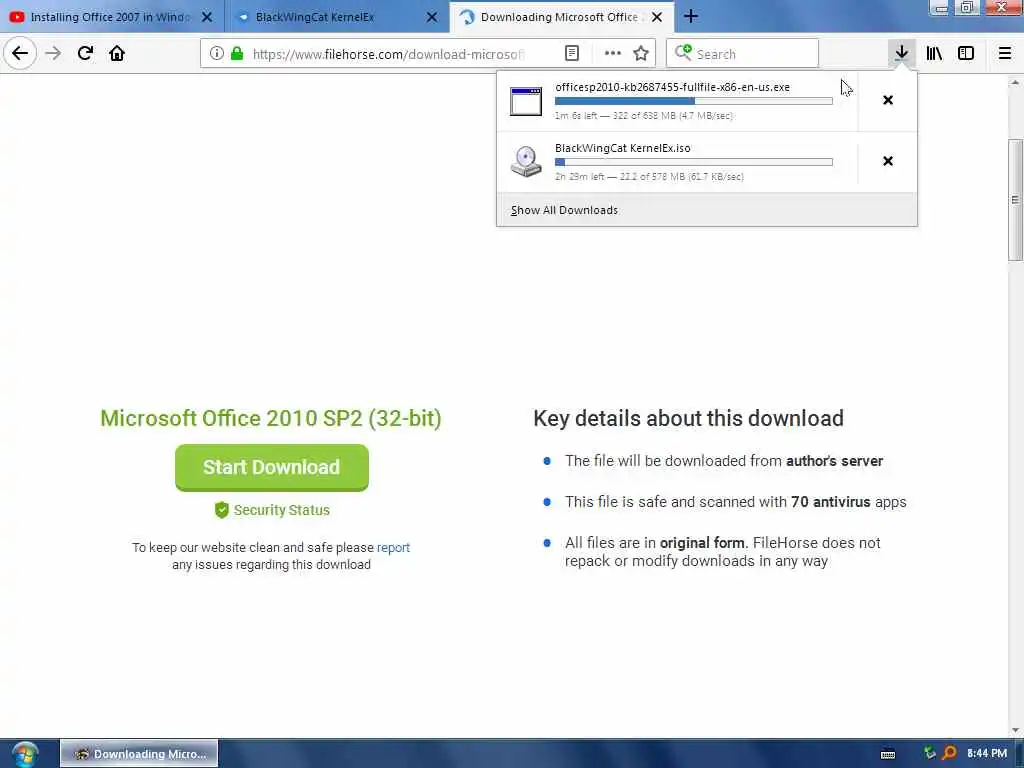Click the Security Status shield icon
1024x768 pixels.
point(221,510)
